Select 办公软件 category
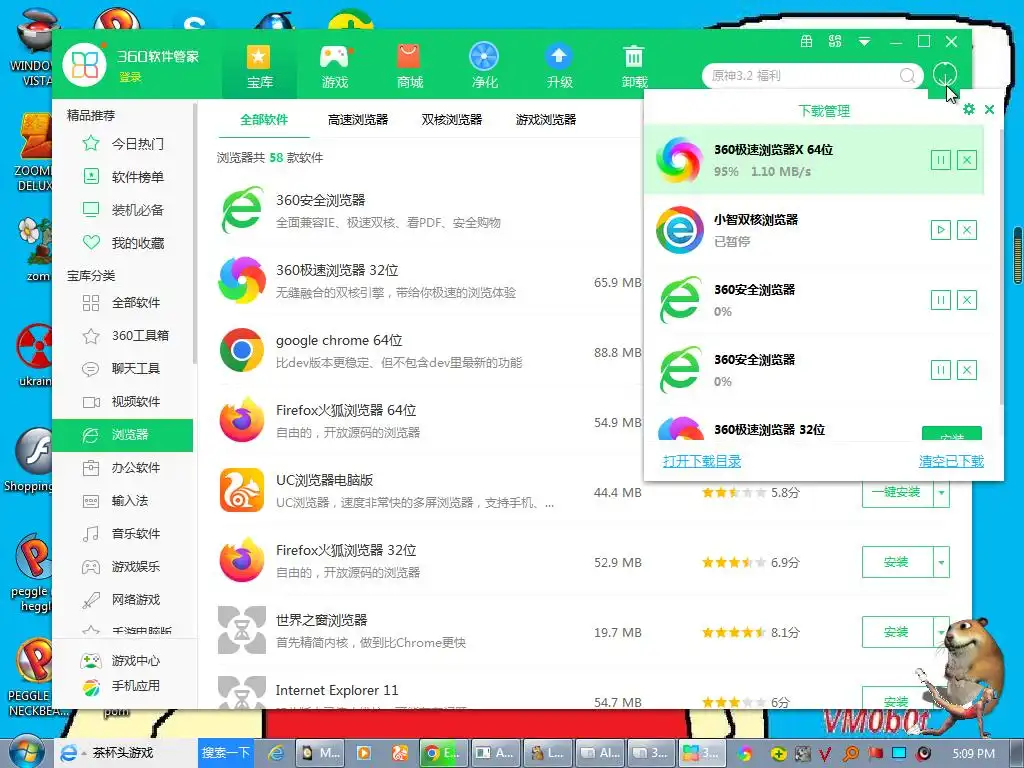Screen dimensions: 1024x768 click(x=124, y=468)
